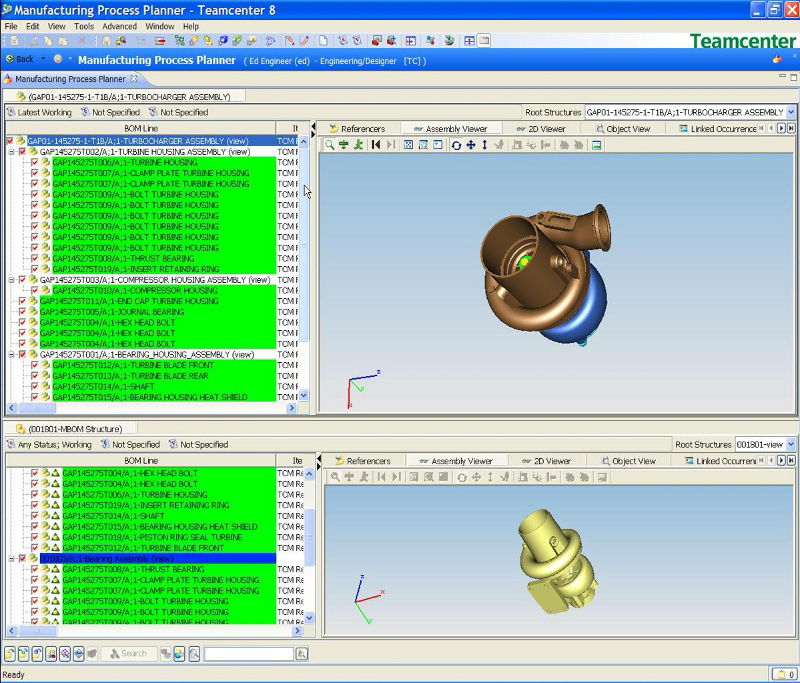Collapse the Bearing Assembly node in lower BOM
This screenshot has width=800, height=683.
point(11,559)
